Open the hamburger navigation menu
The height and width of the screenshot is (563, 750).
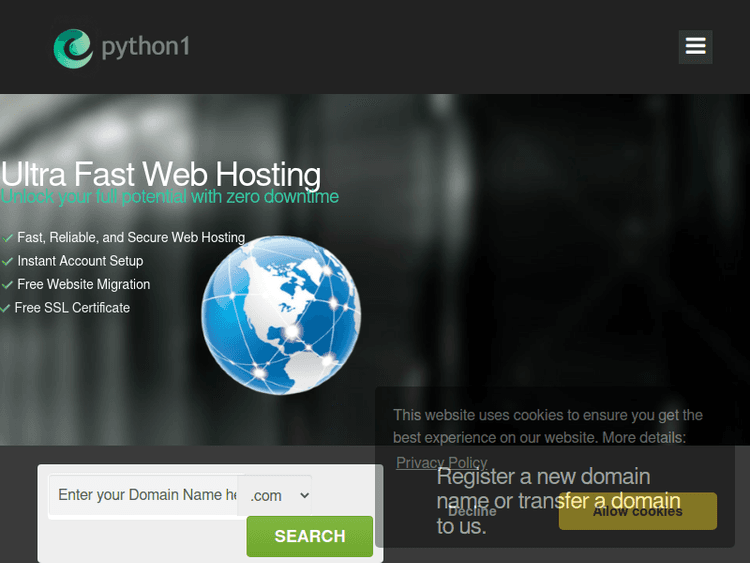pos(695,47)
